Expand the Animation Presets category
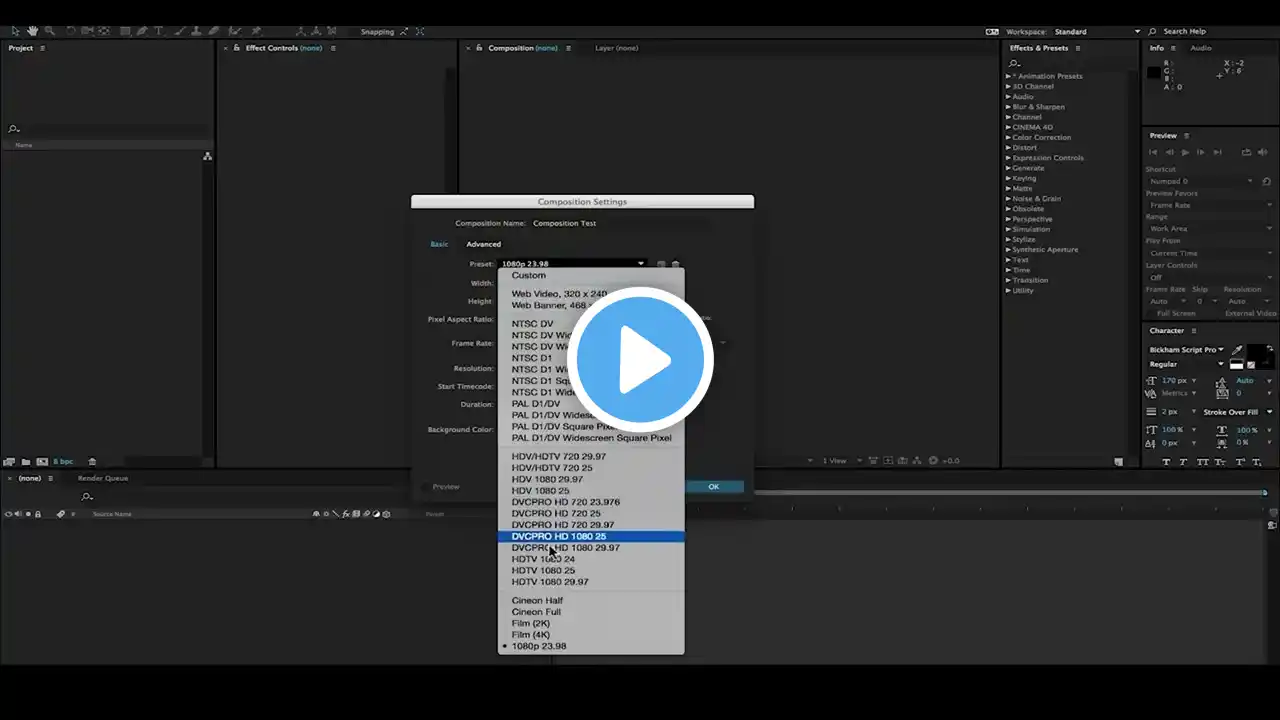 click(x=1009, y=76)
